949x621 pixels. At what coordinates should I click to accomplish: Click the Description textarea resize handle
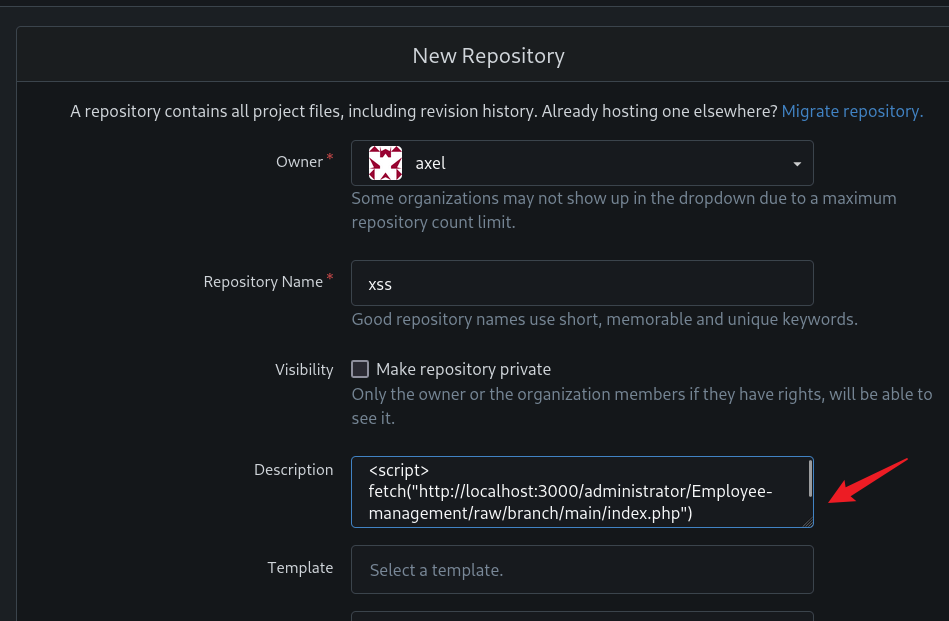807,522
